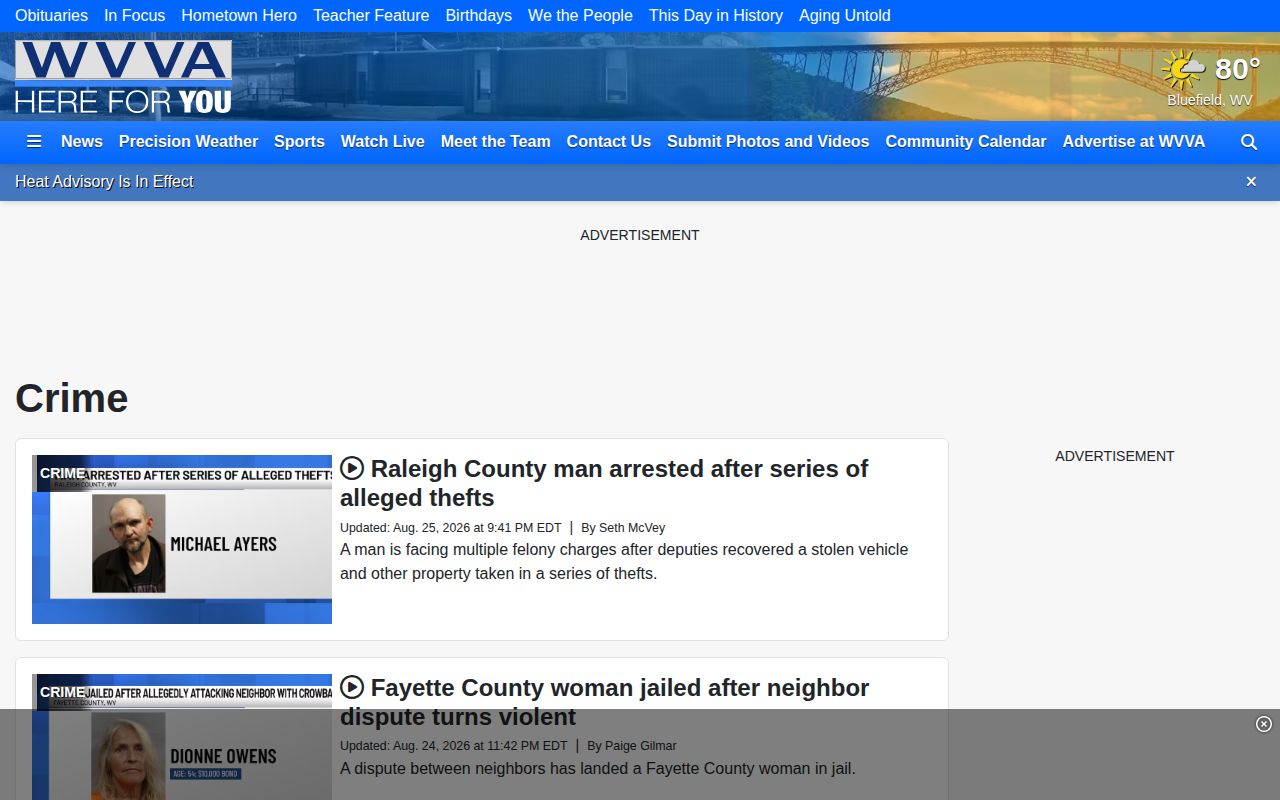Open Community Calendar menu item
The image size is (1280, 800).
966,142
